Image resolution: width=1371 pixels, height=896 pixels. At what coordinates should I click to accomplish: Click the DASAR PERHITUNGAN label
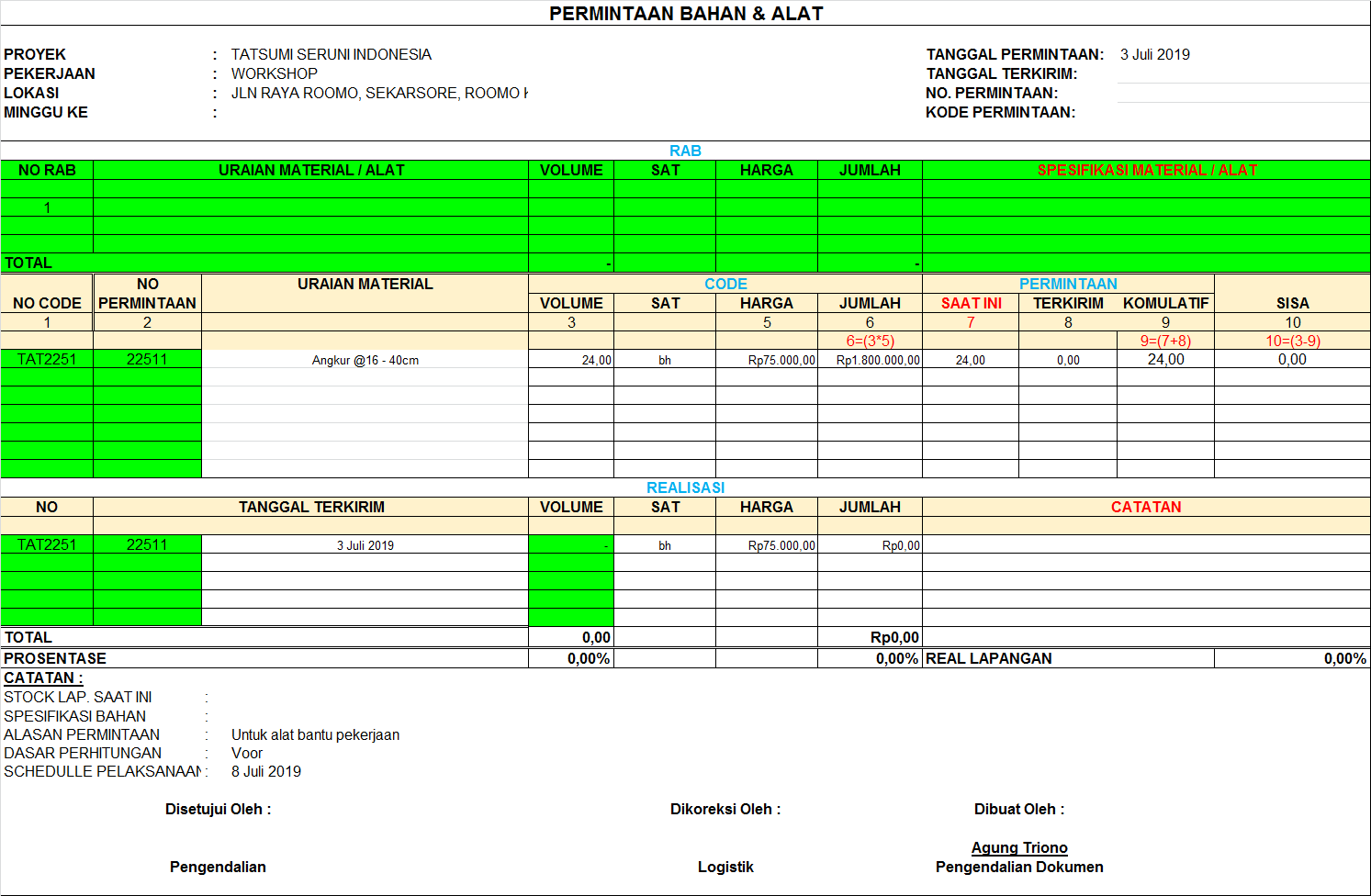[x=83, y=753]
